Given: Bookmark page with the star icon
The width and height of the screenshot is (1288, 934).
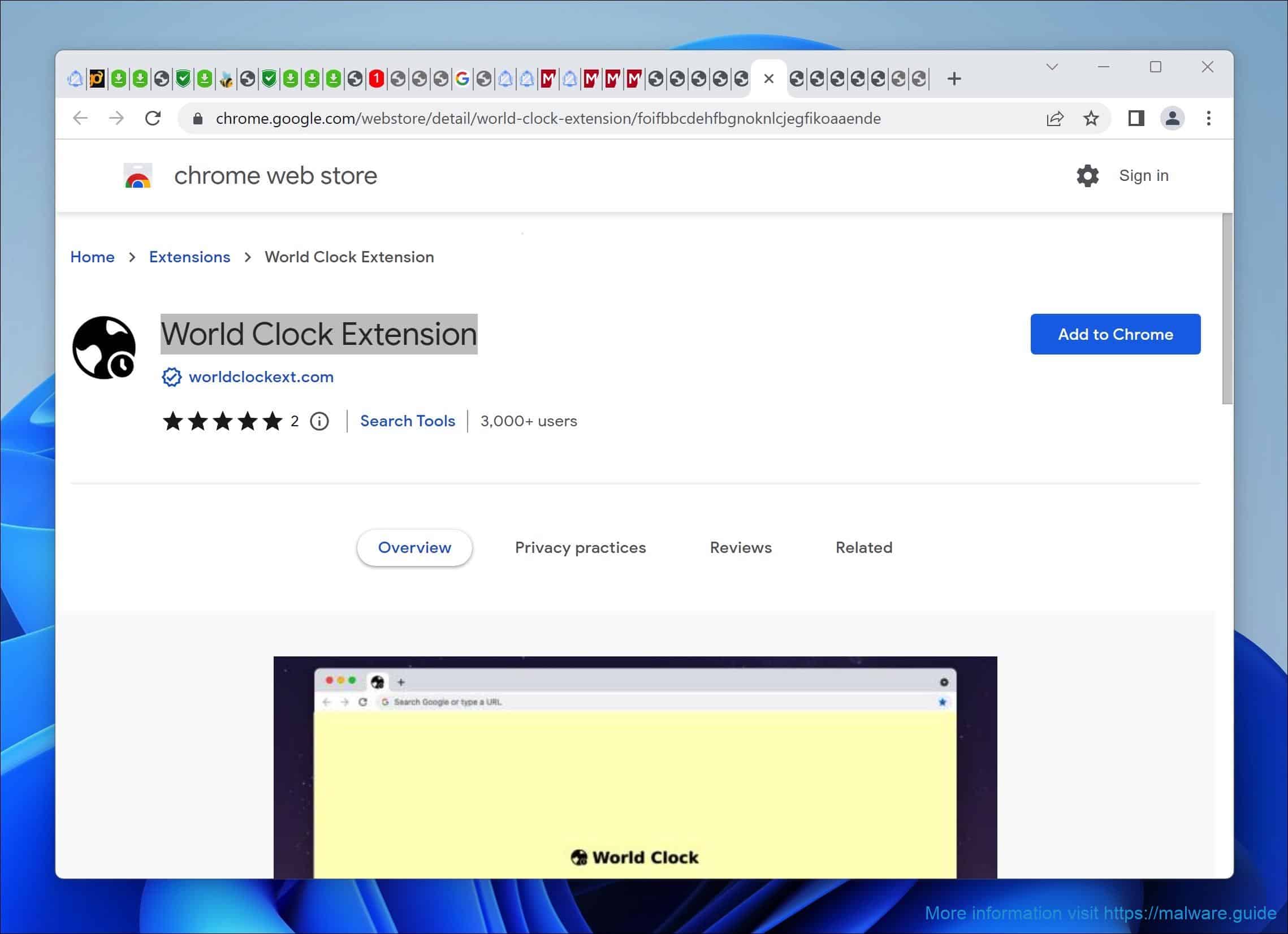Looking at the screenshot, I should tap(1090, 118).
